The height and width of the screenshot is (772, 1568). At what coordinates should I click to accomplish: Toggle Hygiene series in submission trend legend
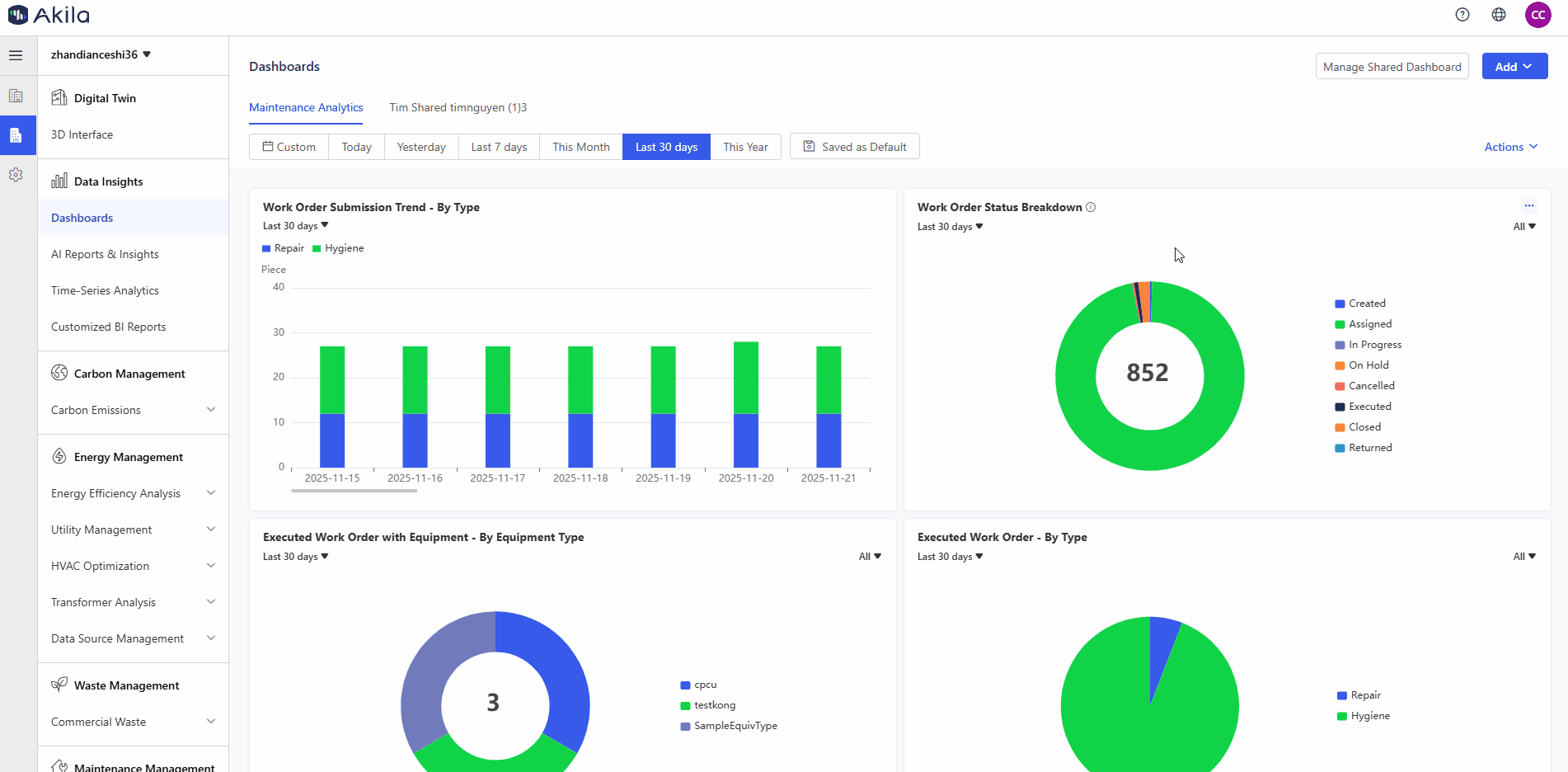click(x=338, y=248)
